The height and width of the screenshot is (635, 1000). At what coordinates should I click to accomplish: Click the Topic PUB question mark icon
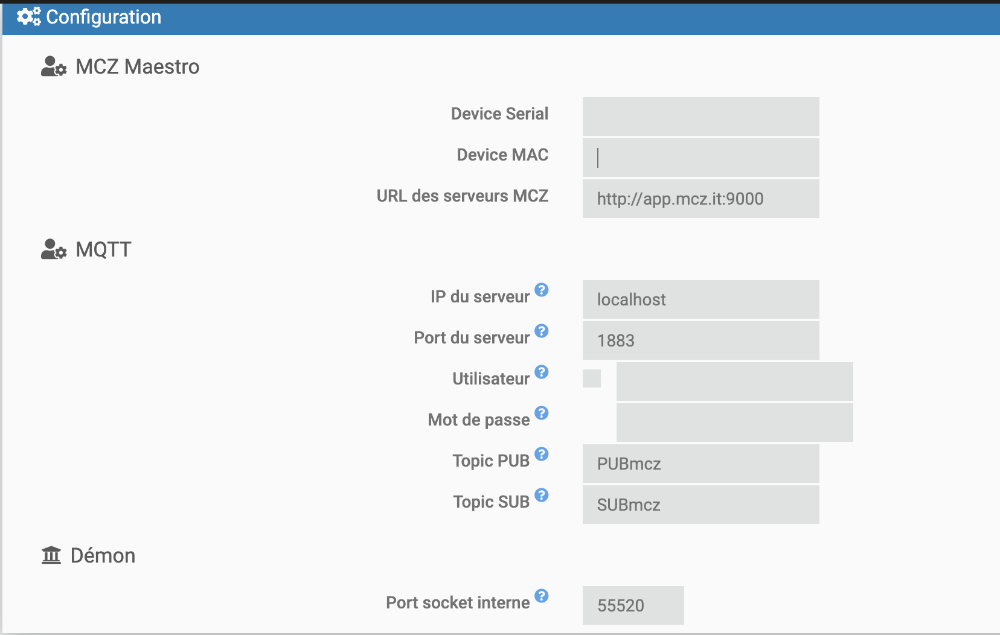(541, 454)
